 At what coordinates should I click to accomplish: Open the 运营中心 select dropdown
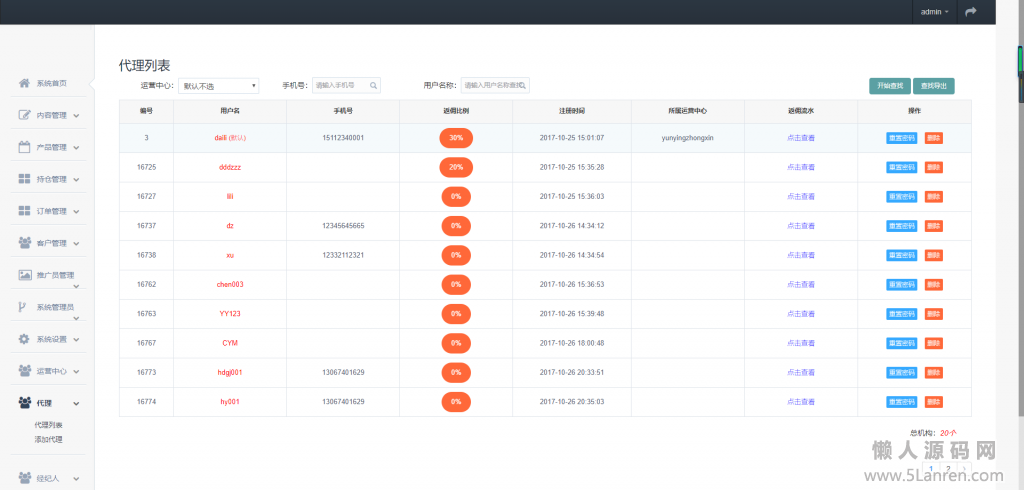(219, 86)
